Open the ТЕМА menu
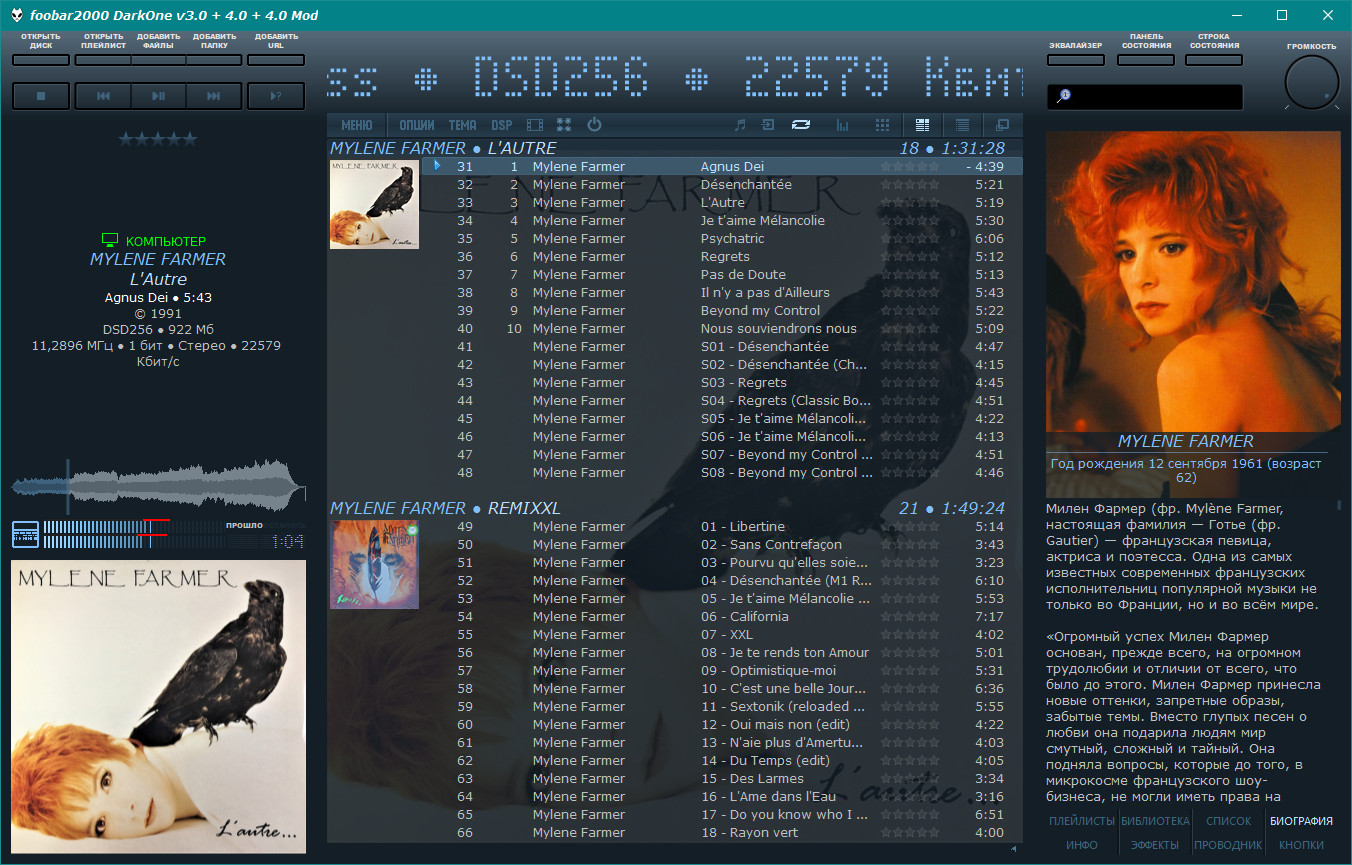Screen dimensions: 1352x865 tap(462, 125)
